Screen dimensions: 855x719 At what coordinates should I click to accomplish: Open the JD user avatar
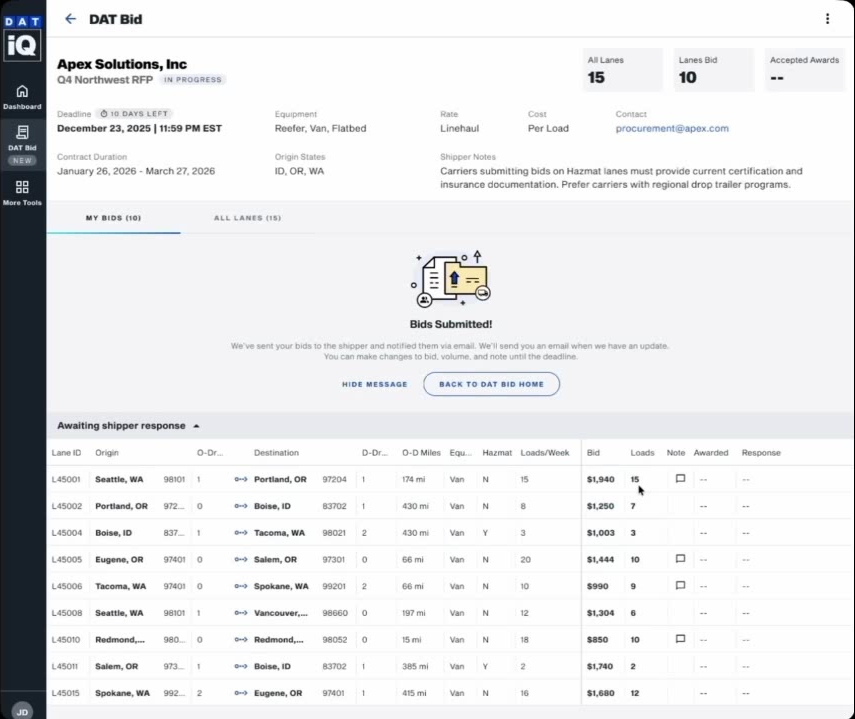(22, 711)
